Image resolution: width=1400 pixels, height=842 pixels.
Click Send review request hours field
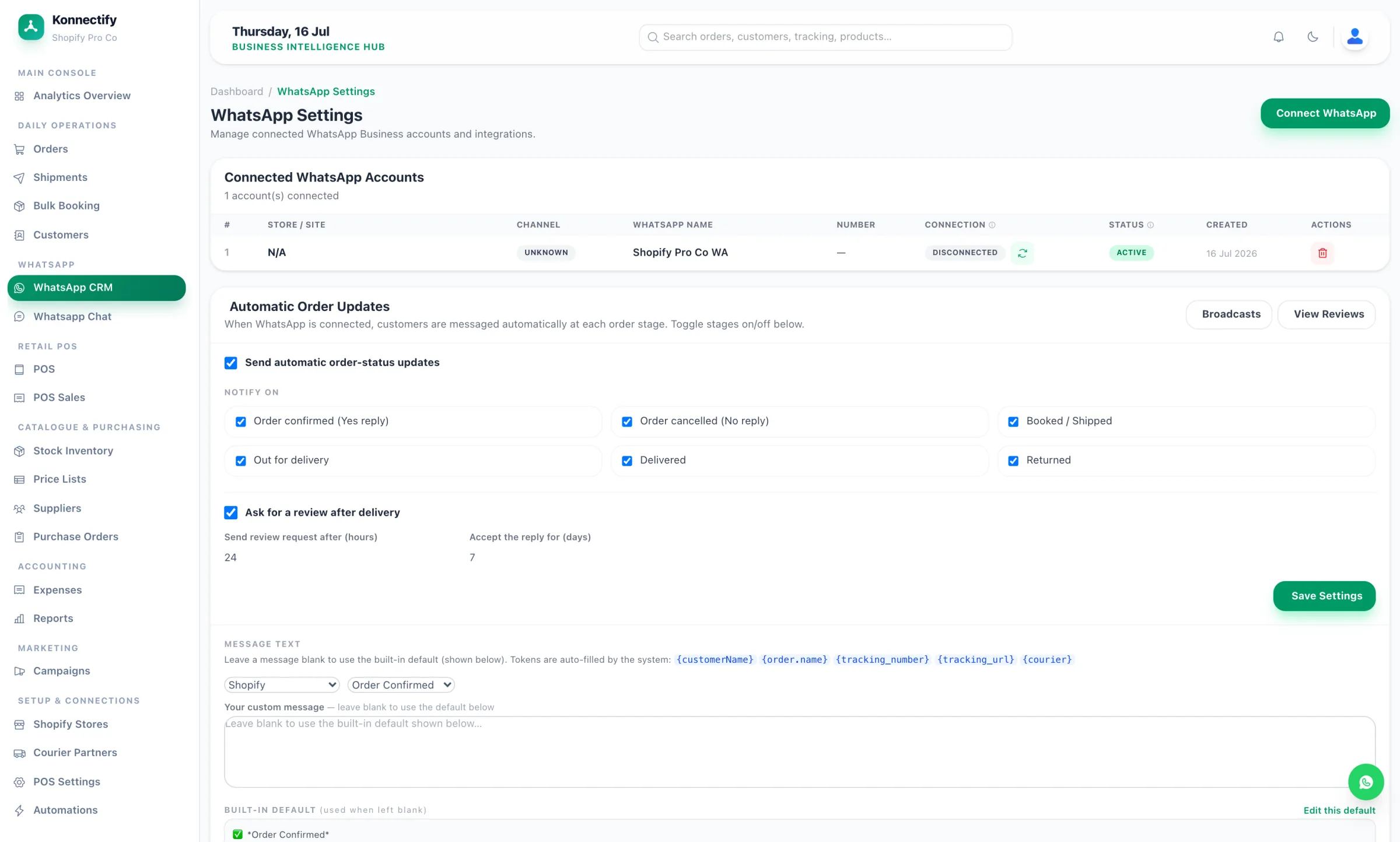coord(338,558)
